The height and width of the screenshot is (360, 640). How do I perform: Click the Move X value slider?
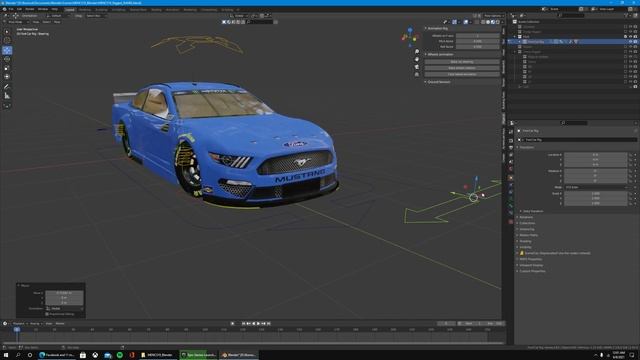click(x=64, y=293)
